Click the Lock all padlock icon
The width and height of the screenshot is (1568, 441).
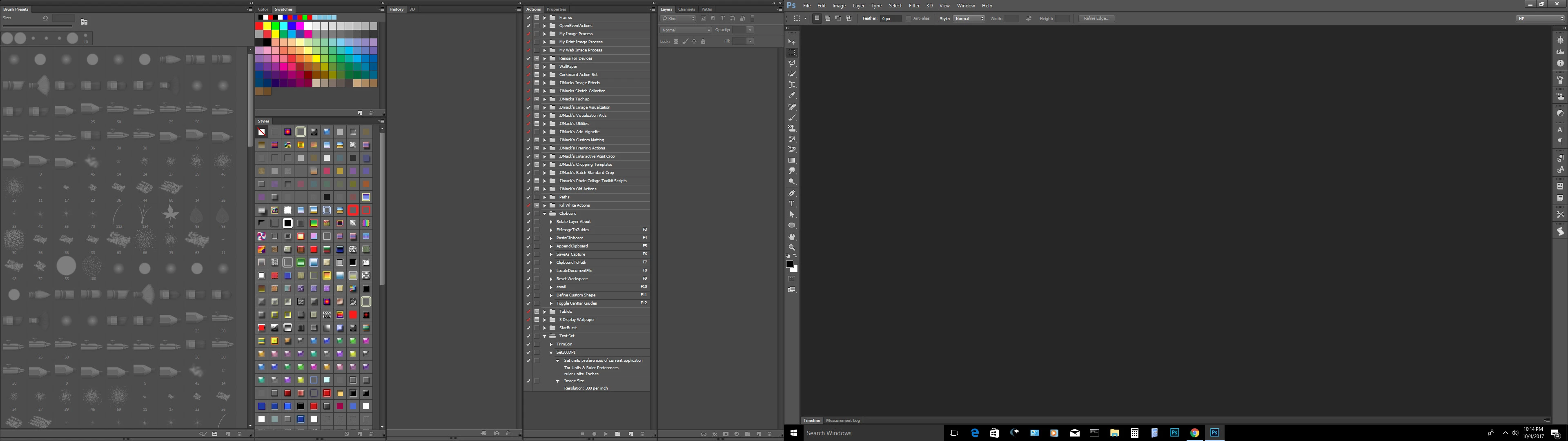(x=703, y=41)
